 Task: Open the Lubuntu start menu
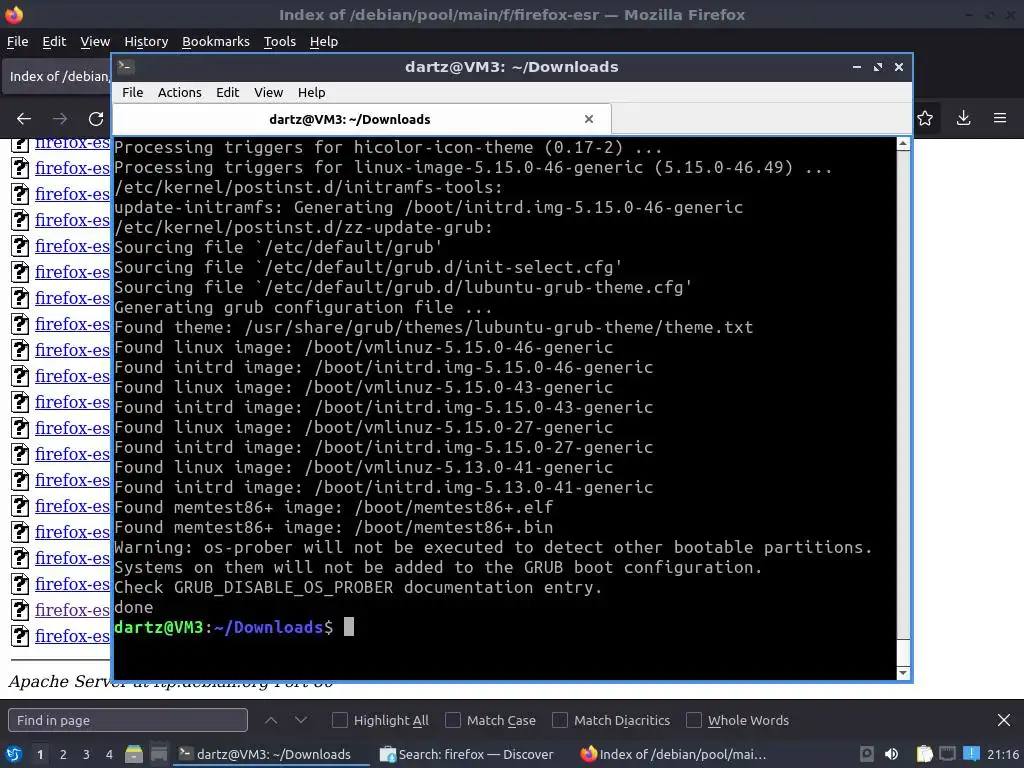[x=14, y=754]
